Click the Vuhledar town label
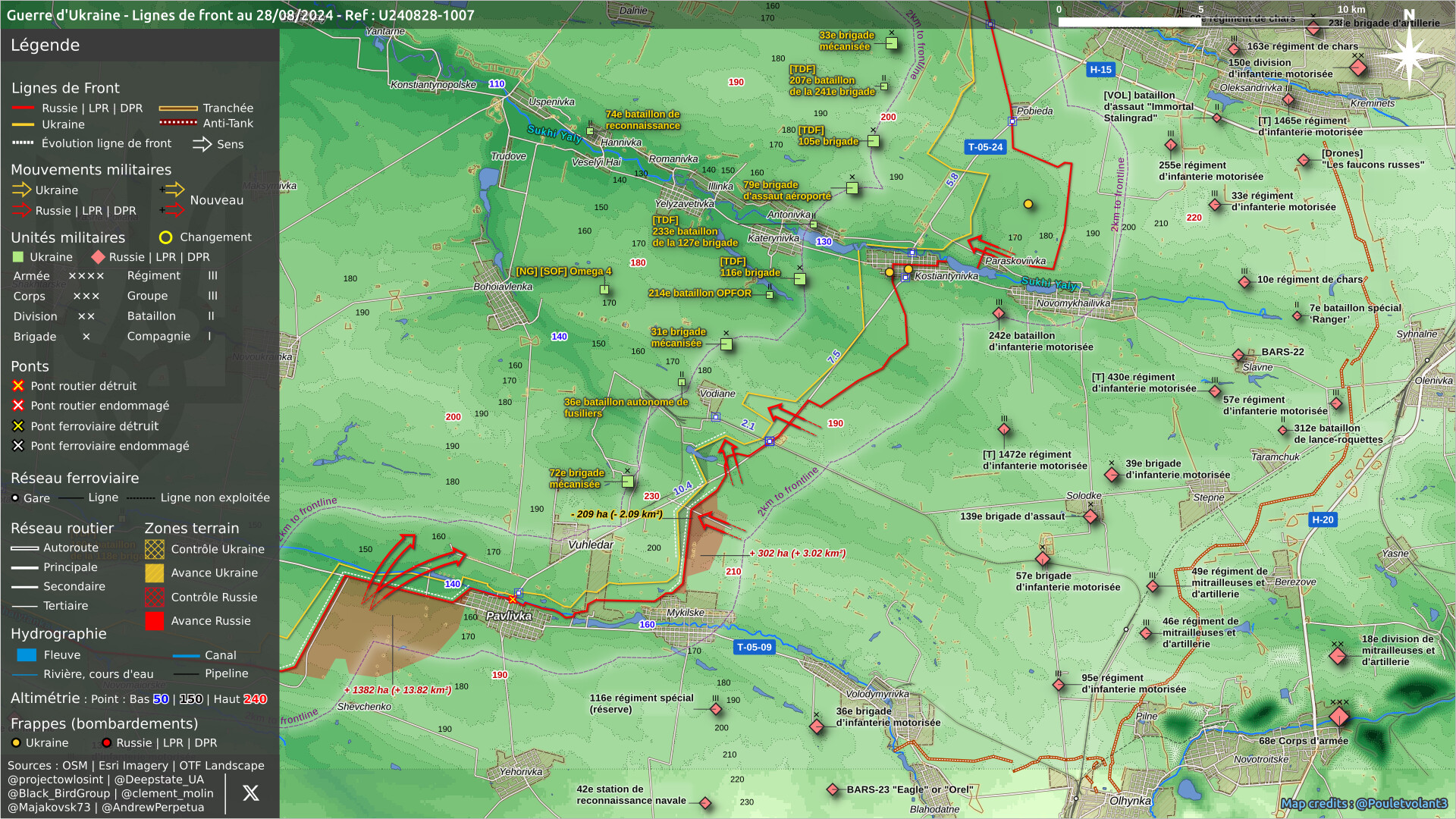Image resolution: width=1456 pixels, height=819 pixels. [590, 544]
